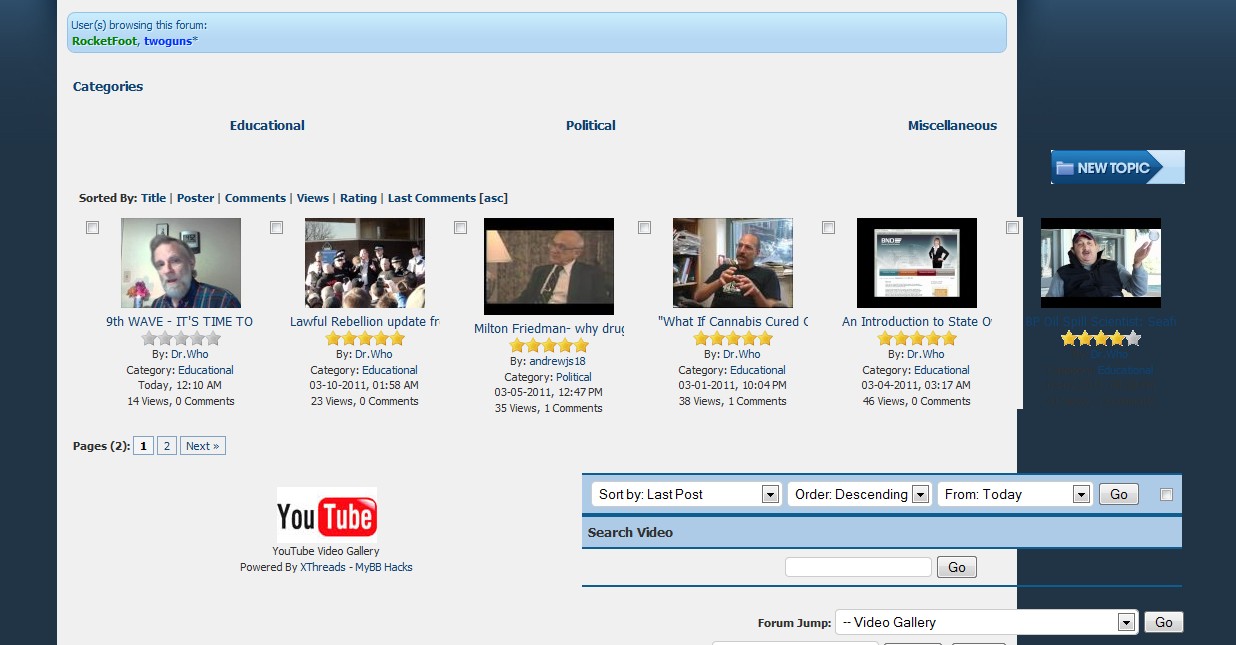Click the star rating under Milton Friedman video
The height and width of the screenshot is (645, 1236).
click(549, 345)
